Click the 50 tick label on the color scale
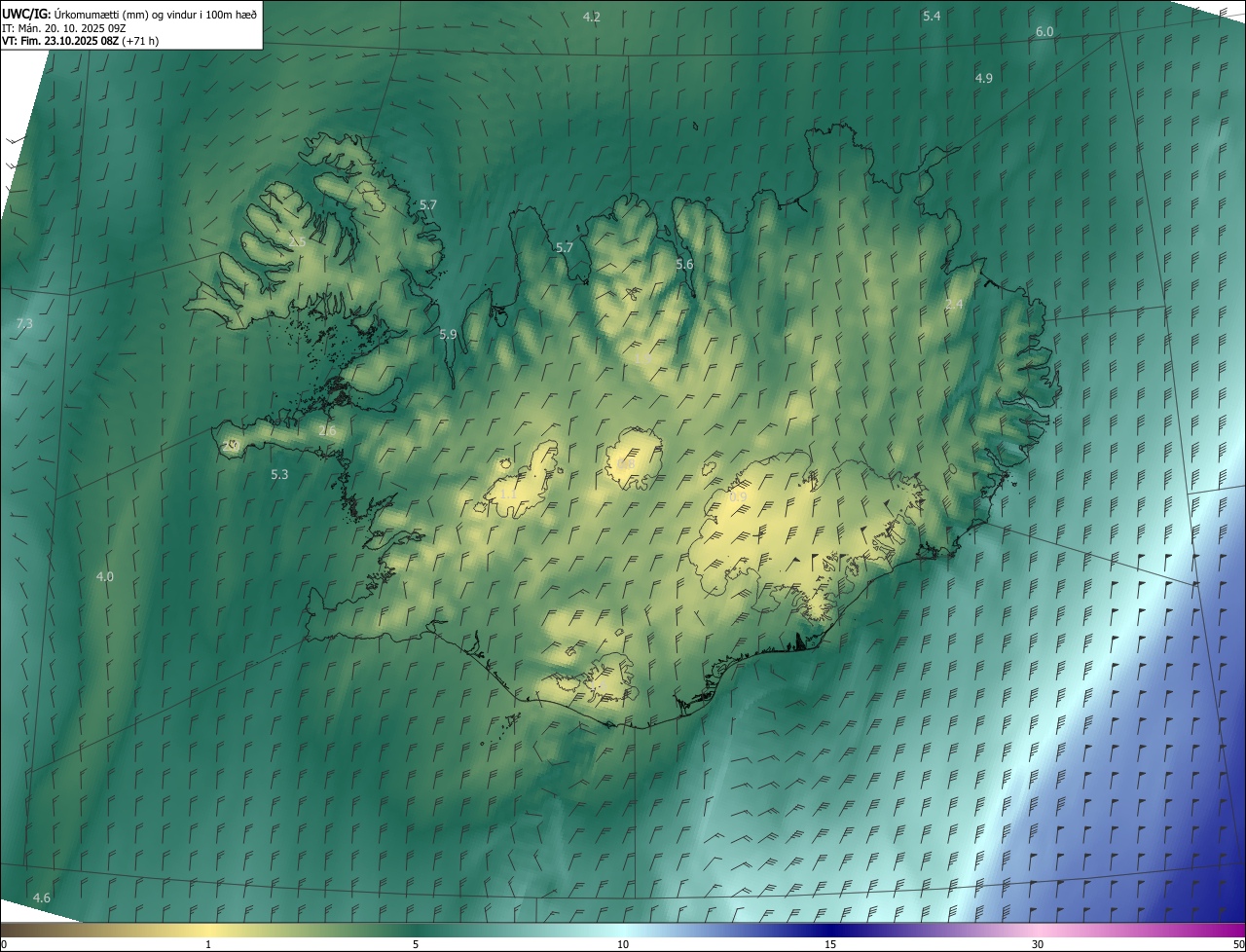This screenshot has height=952, width=1246. (1238, 944)
